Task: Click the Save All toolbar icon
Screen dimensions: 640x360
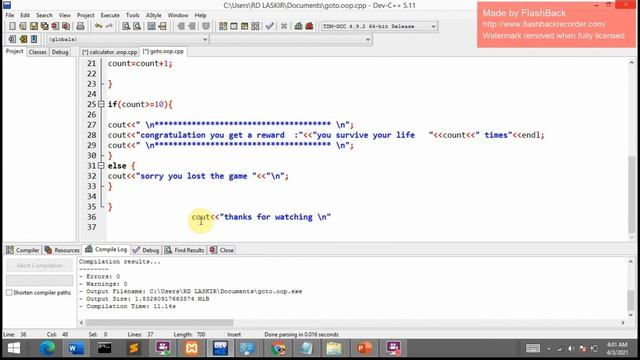Action: (44, 26)
